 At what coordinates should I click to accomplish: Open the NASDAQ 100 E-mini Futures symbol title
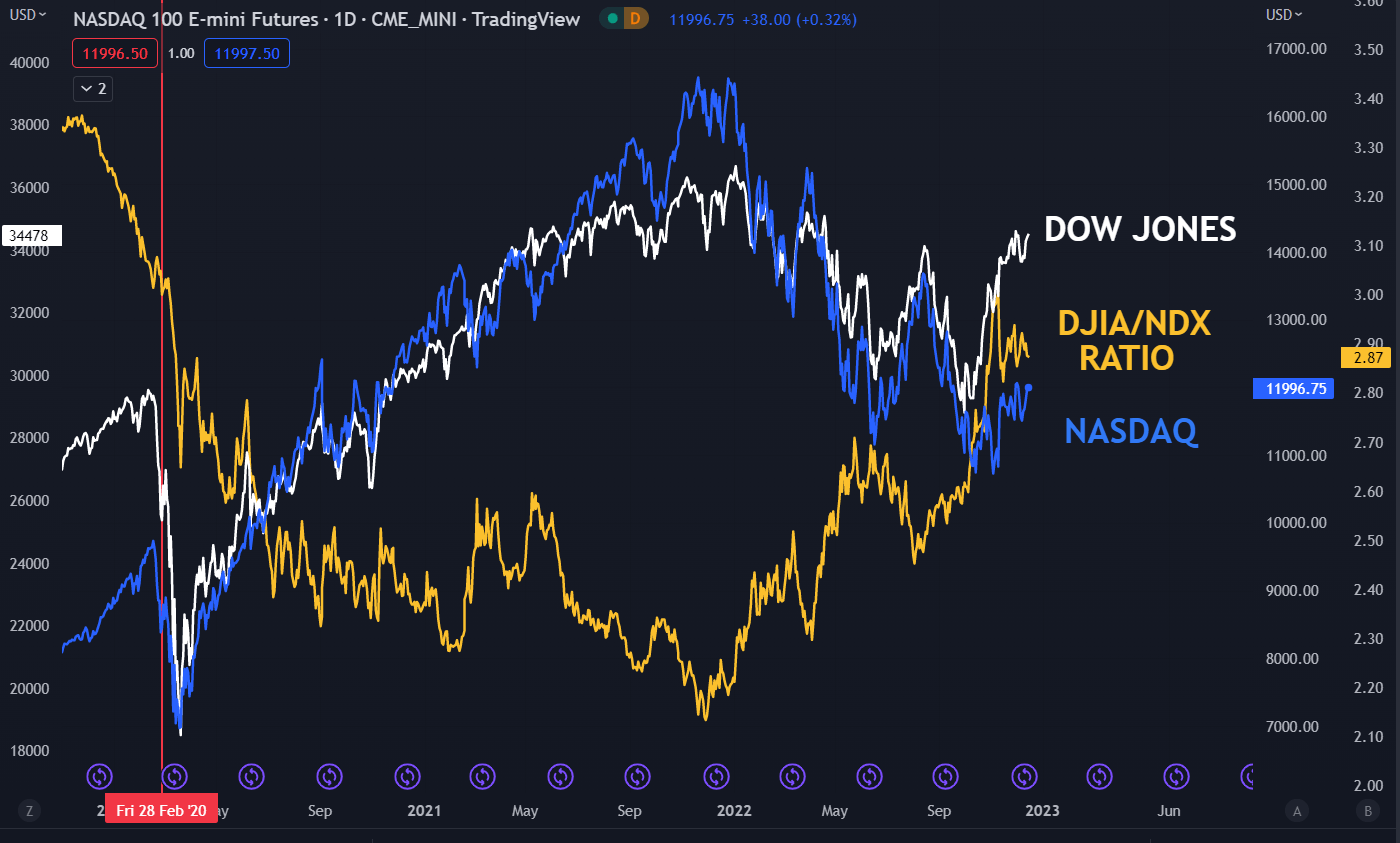click(x=327, y=19)
